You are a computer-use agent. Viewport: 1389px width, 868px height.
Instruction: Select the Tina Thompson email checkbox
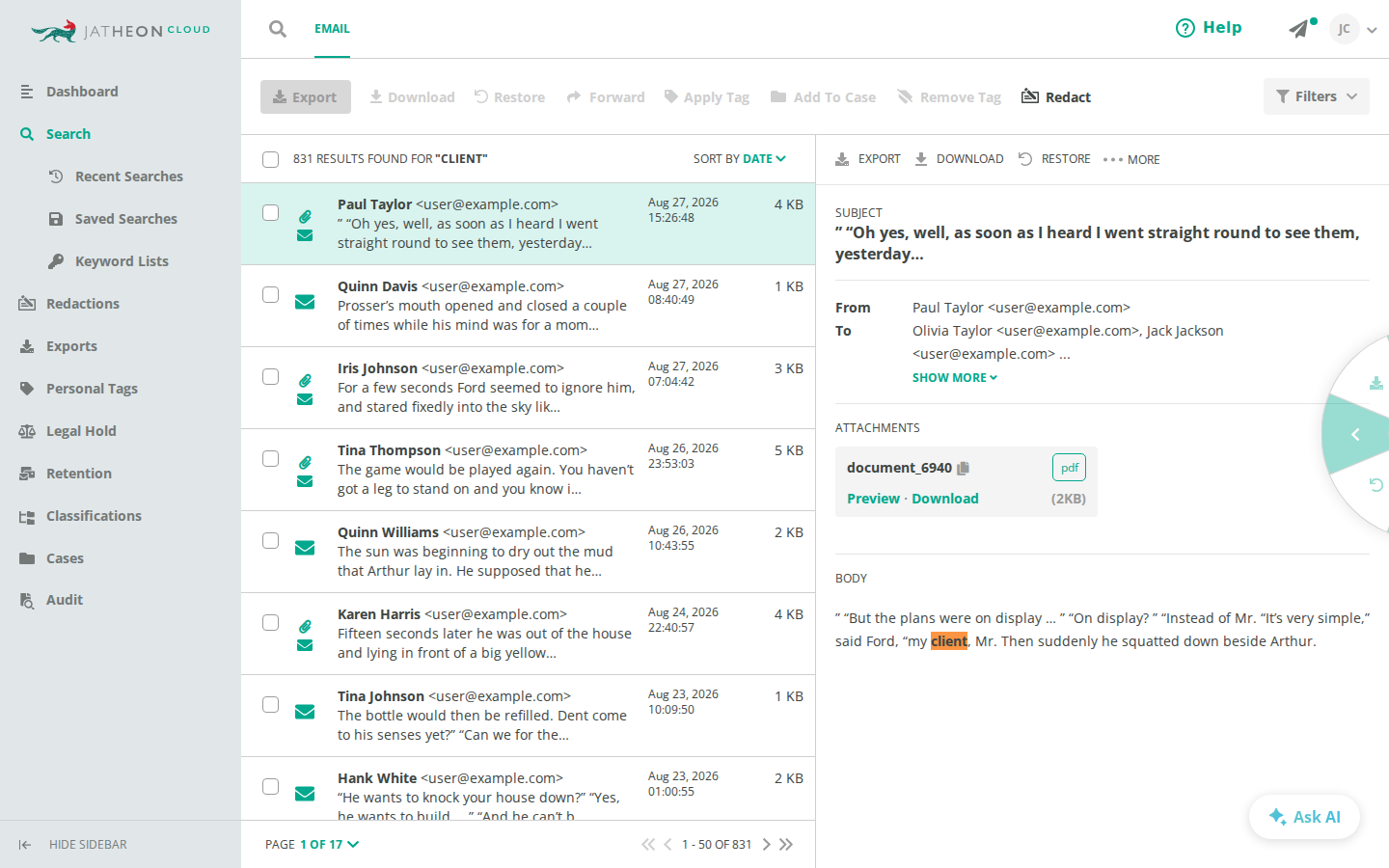pos(271,458)
